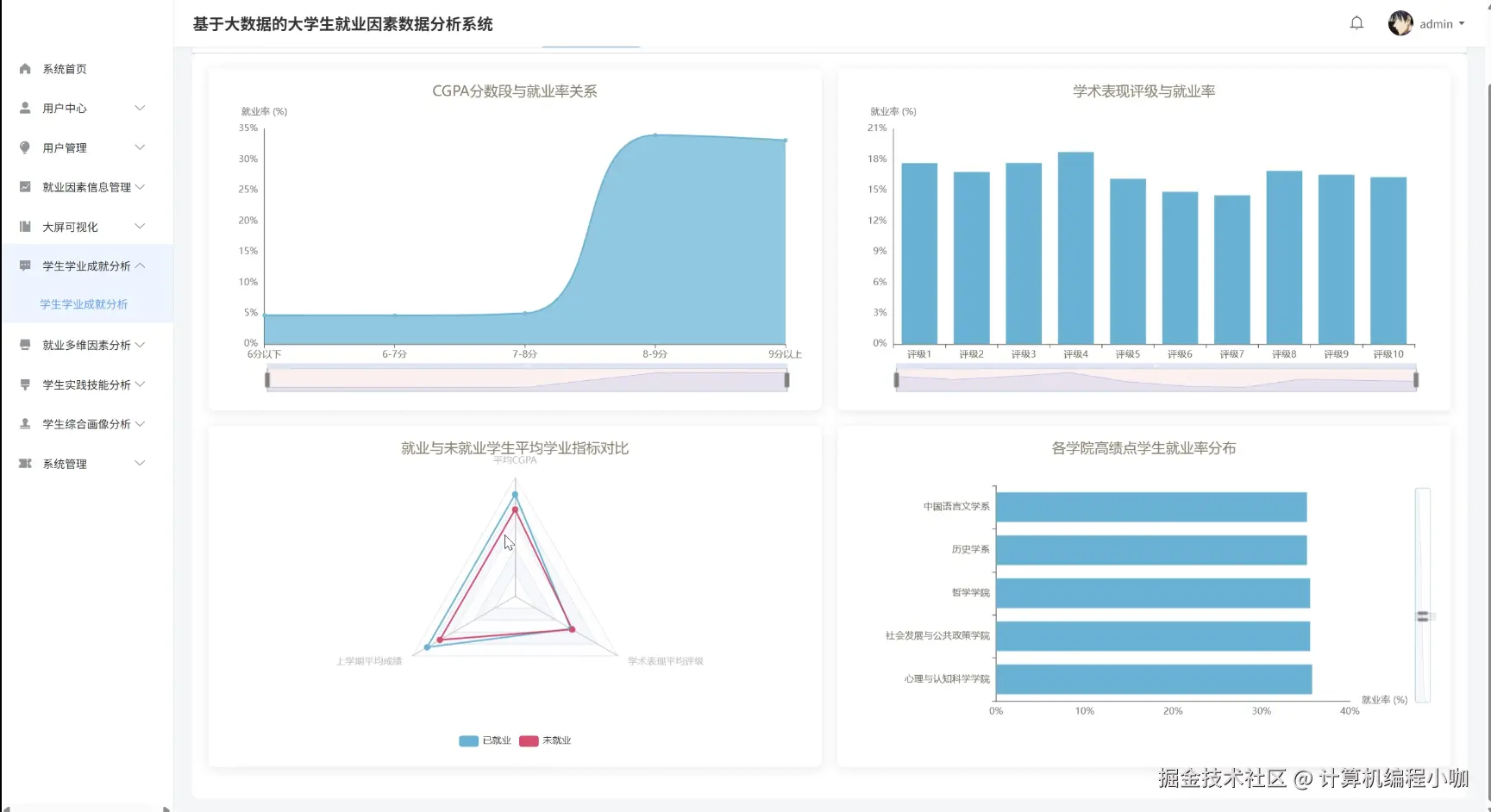
Task: Click the 评级10 bar in rating chart
Action: (1388, 261)
